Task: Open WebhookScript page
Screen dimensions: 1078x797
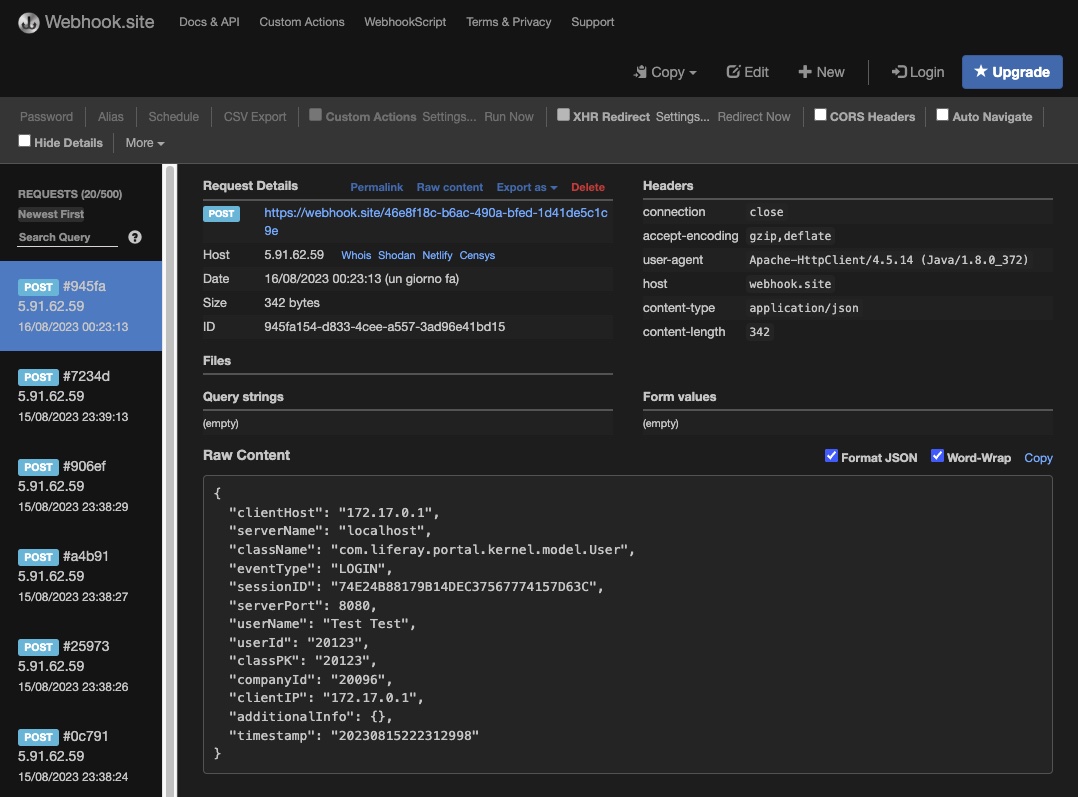Action: pos(405,22)
